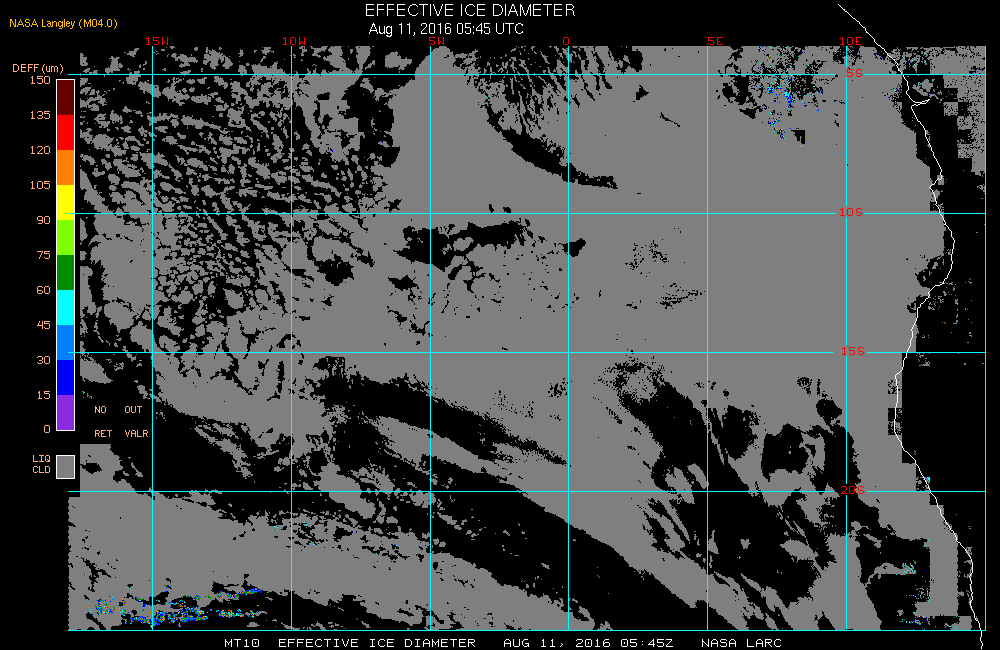Click the light green band near 90
This screenshot has height=650, width=1000.
66,237
